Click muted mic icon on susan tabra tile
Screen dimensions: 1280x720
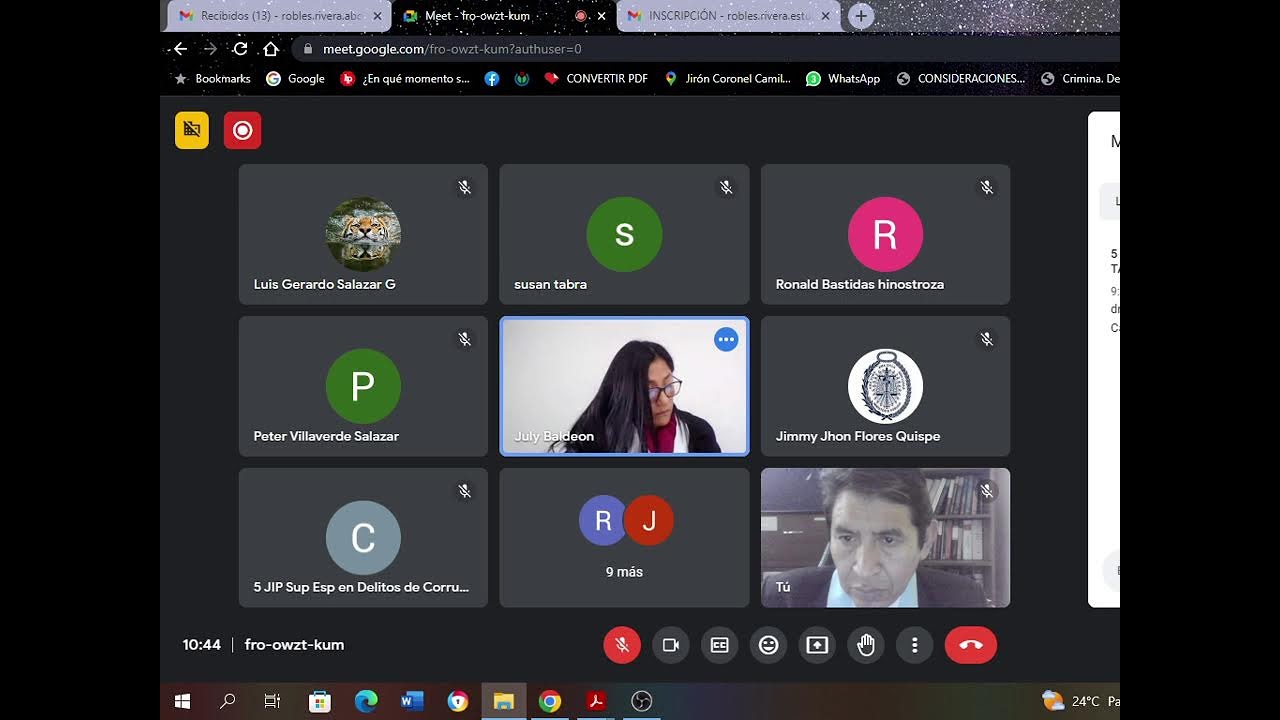point(726,187)
